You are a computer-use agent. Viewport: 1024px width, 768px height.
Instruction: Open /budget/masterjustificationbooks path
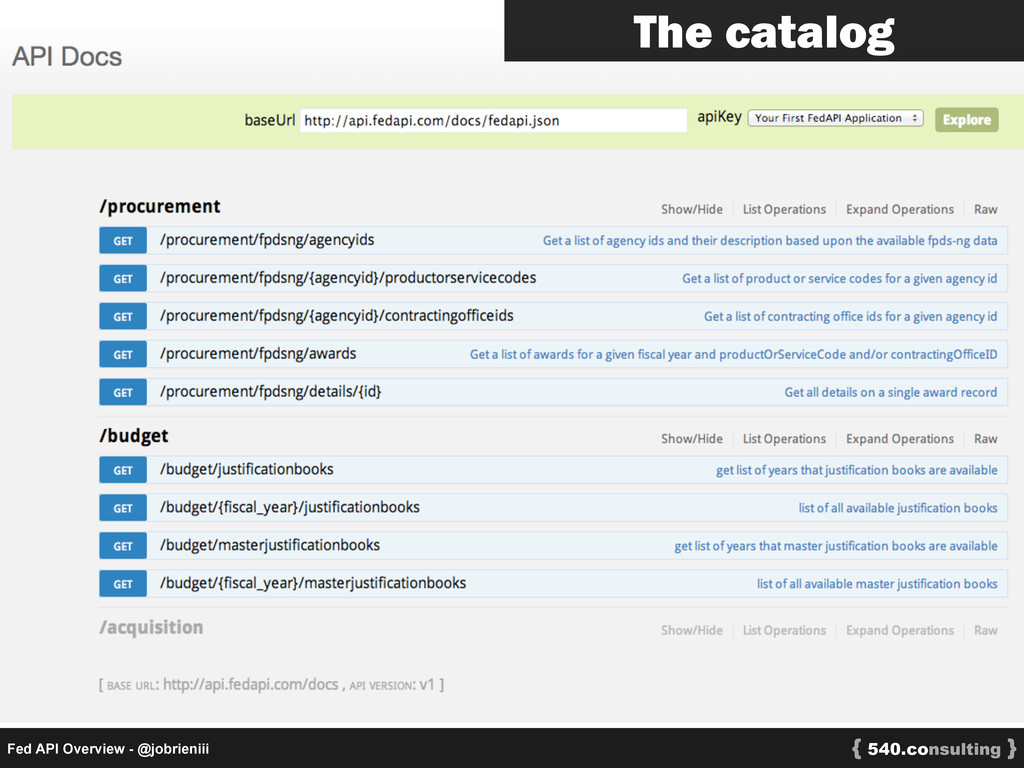point(270,545)
